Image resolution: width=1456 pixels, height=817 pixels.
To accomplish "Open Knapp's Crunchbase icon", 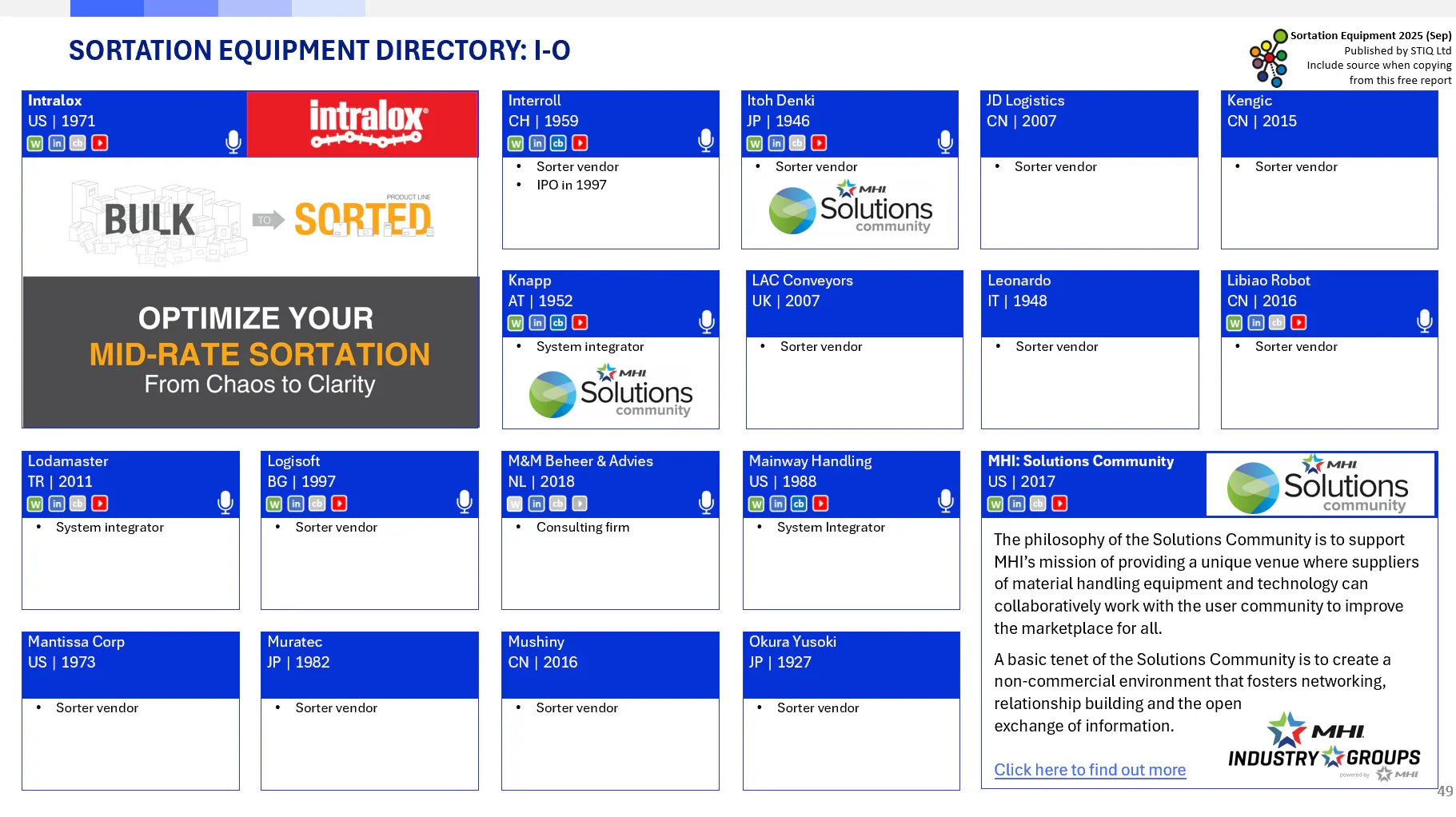I will click(558, 323).
